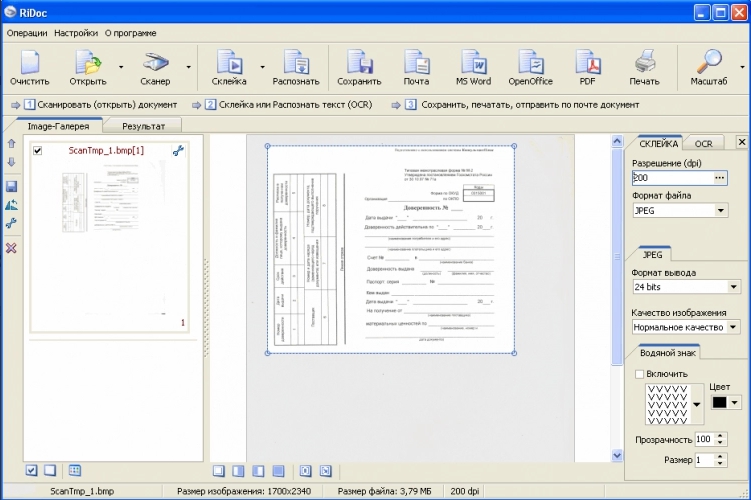Open the Качество изображения dropdown
Screen dimensions: 751x500
tap(734, 327)
